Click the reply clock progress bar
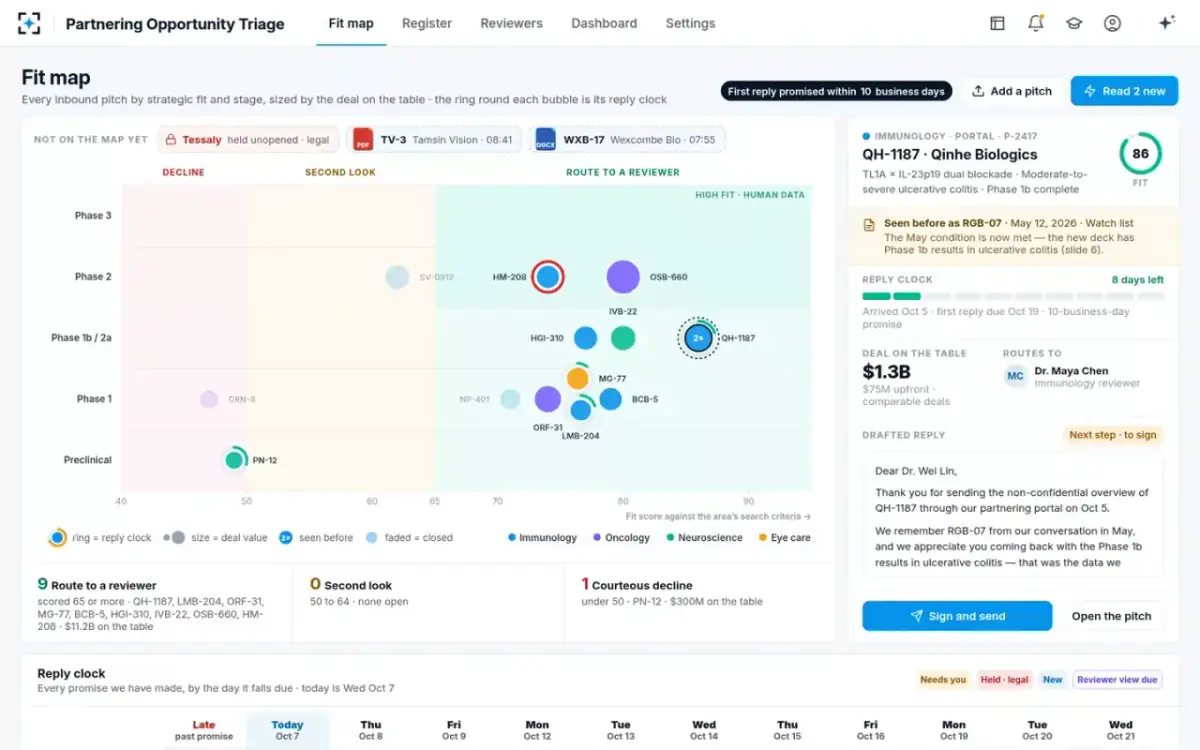 tap(1013, 297)
